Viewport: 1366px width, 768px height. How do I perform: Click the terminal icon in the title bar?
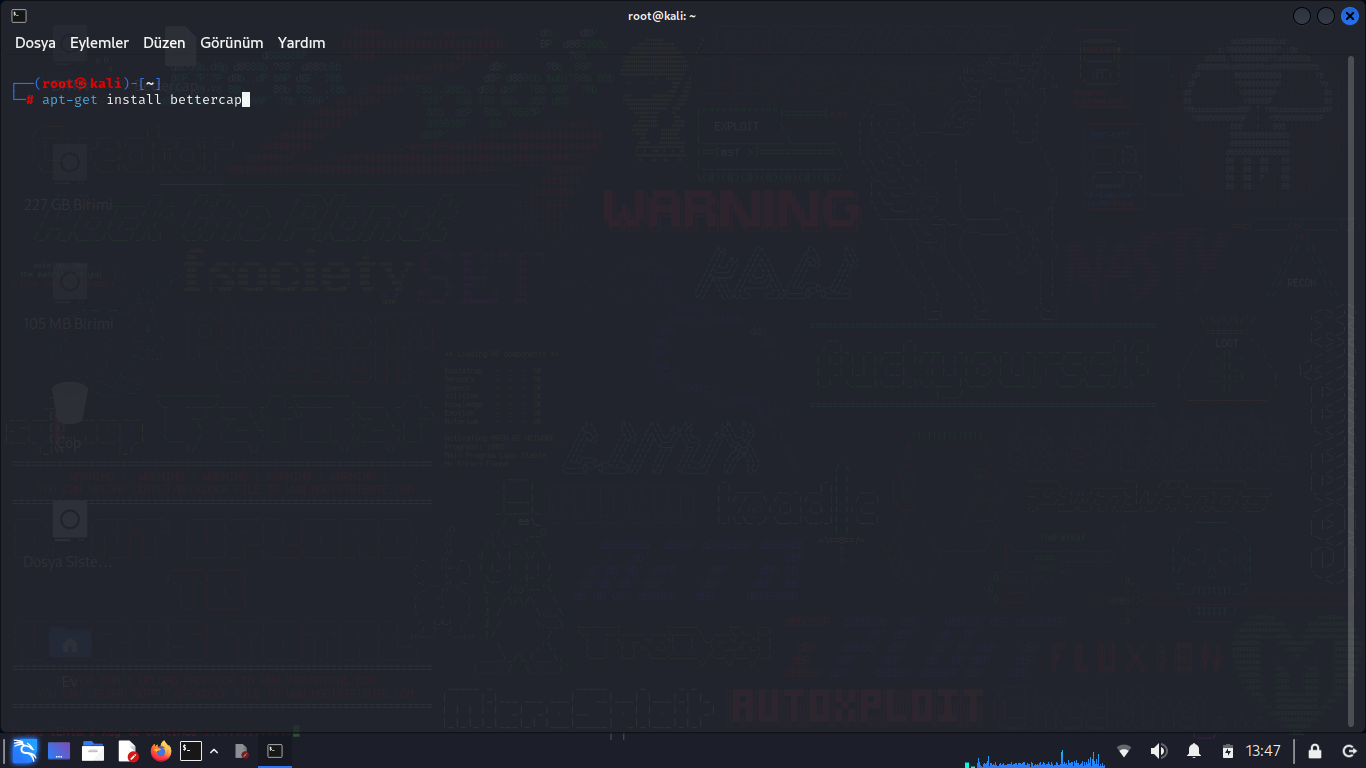click(19, 15)
